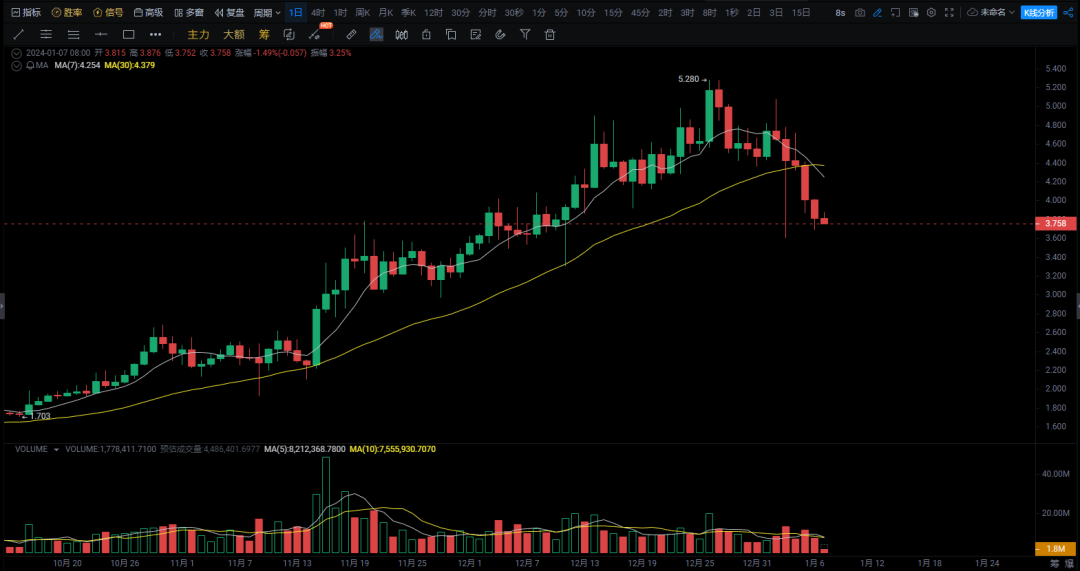This screenshot has height=571, width=1080.
Task: Switch to the 30秒 timeframe
Action: 514,12
